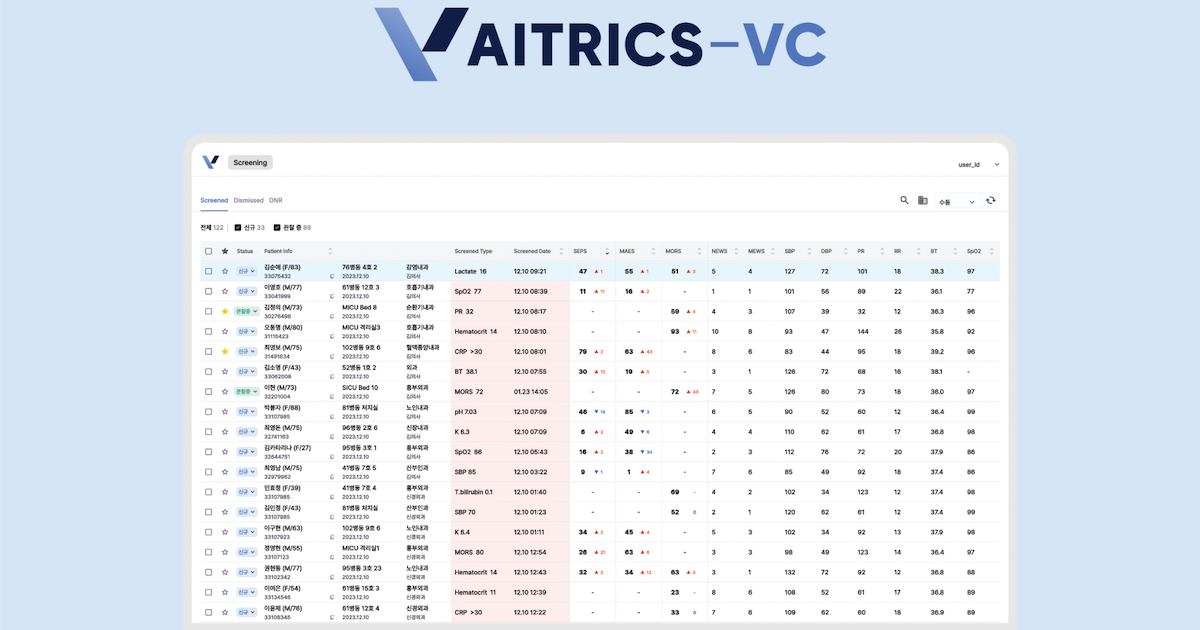Click the 전체 122 total filter
This screenshot has width=1200, height=630.
pos(212,228)
